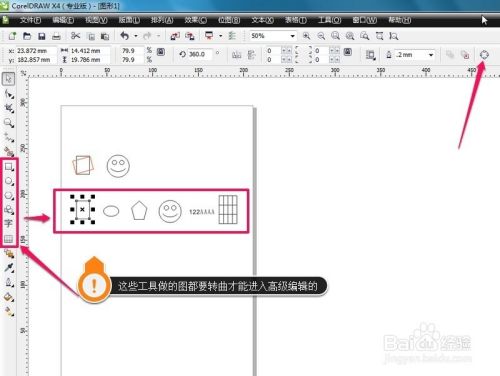Mirror the object horizontally
Screen dimensions: 500x376
pyautogui.click(x=237, y=54)
